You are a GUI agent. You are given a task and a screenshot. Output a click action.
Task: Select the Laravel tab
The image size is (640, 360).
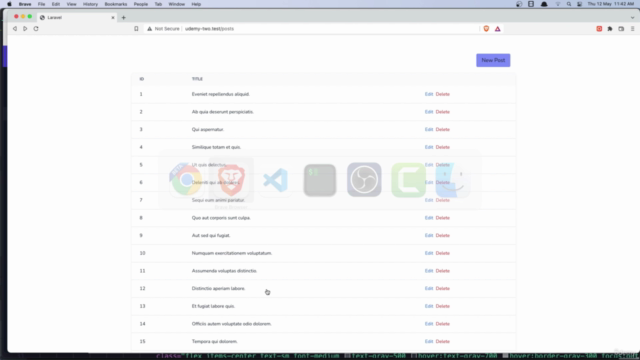[77, 18]
